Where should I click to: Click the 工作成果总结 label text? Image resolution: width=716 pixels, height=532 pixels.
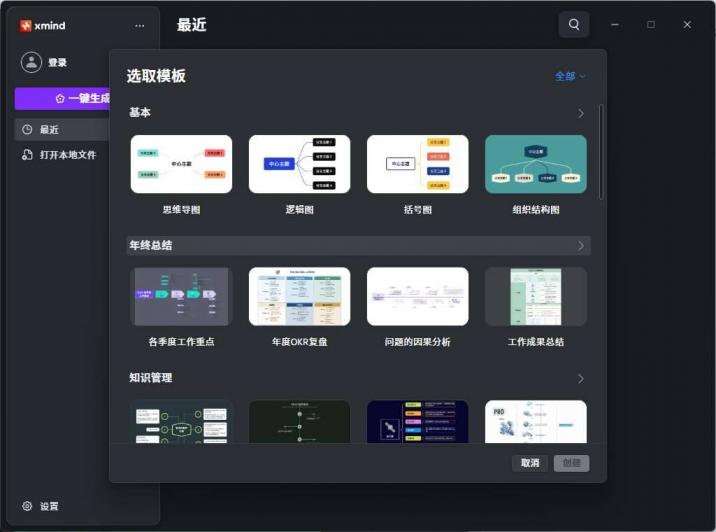pos(536,342)
